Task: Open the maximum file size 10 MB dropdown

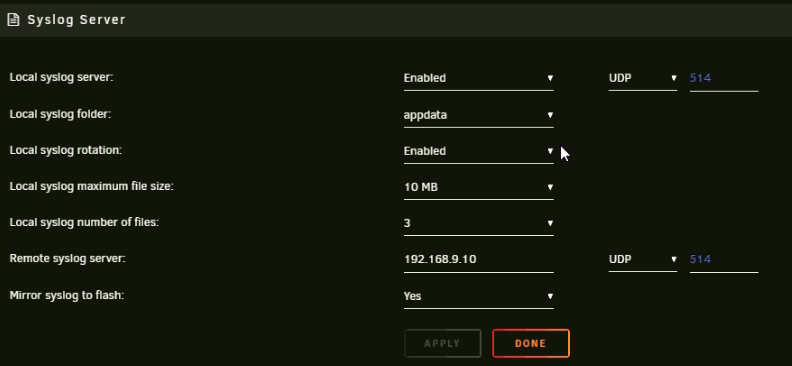Action: [478, 187]
